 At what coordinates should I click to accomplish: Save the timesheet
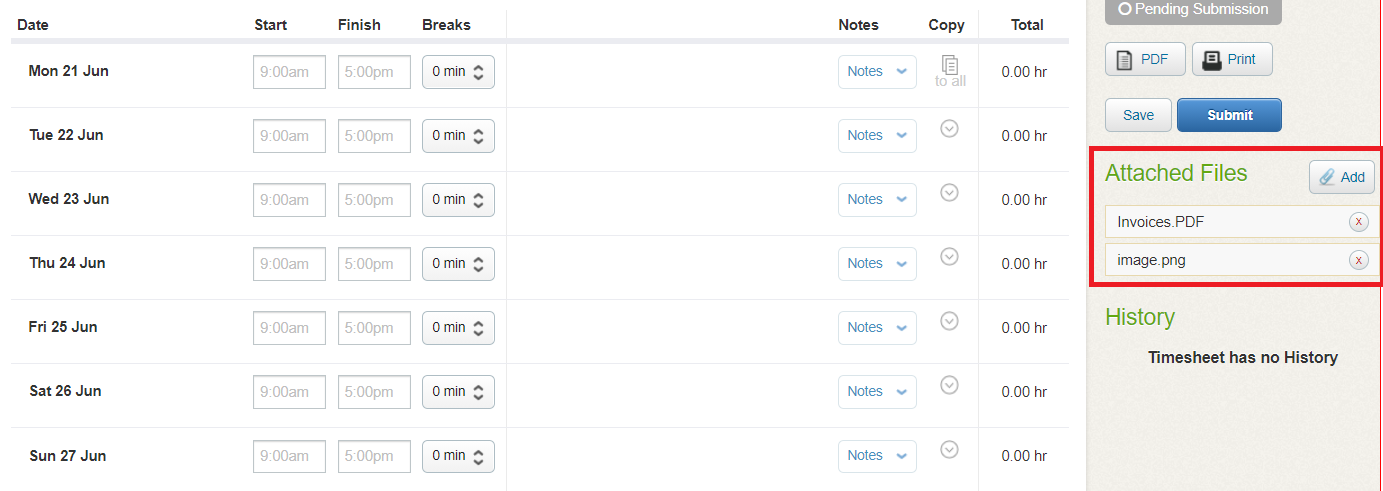(1138, 115)
